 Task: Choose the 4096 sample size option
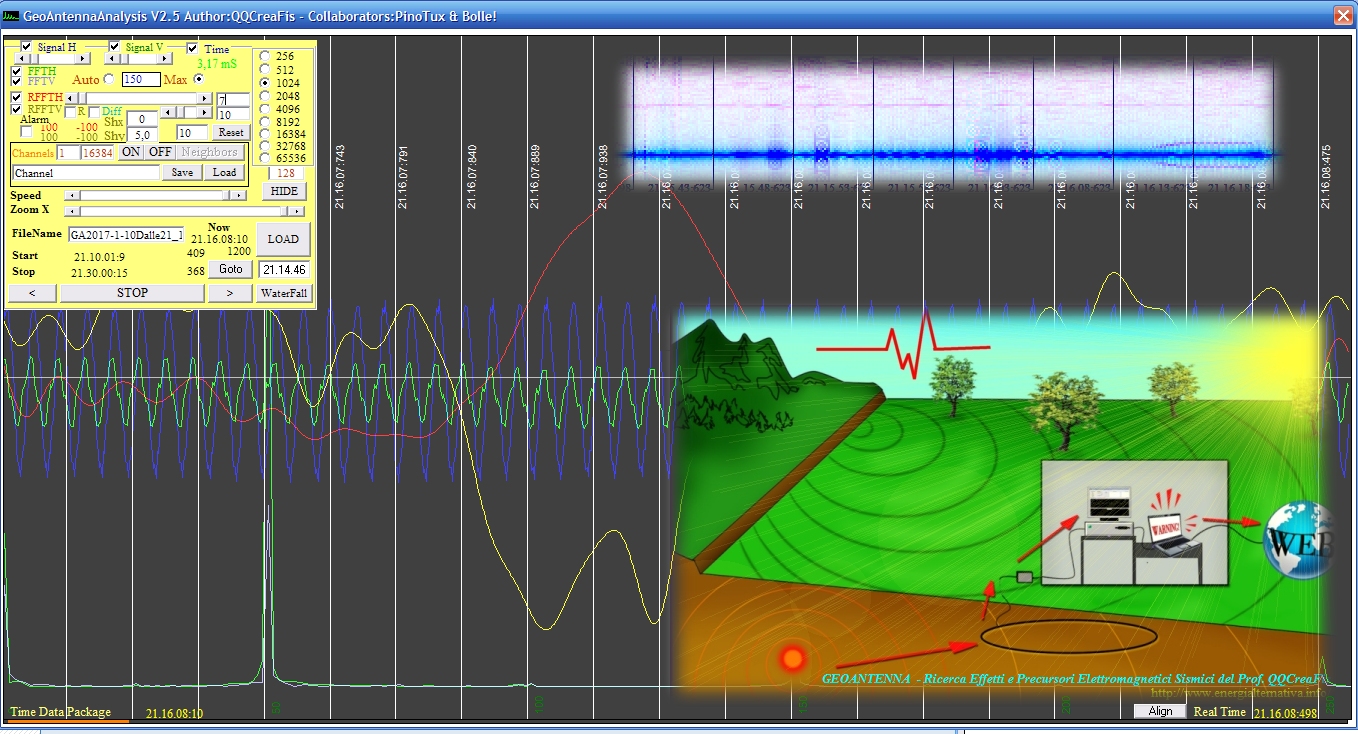pos(265,109)
